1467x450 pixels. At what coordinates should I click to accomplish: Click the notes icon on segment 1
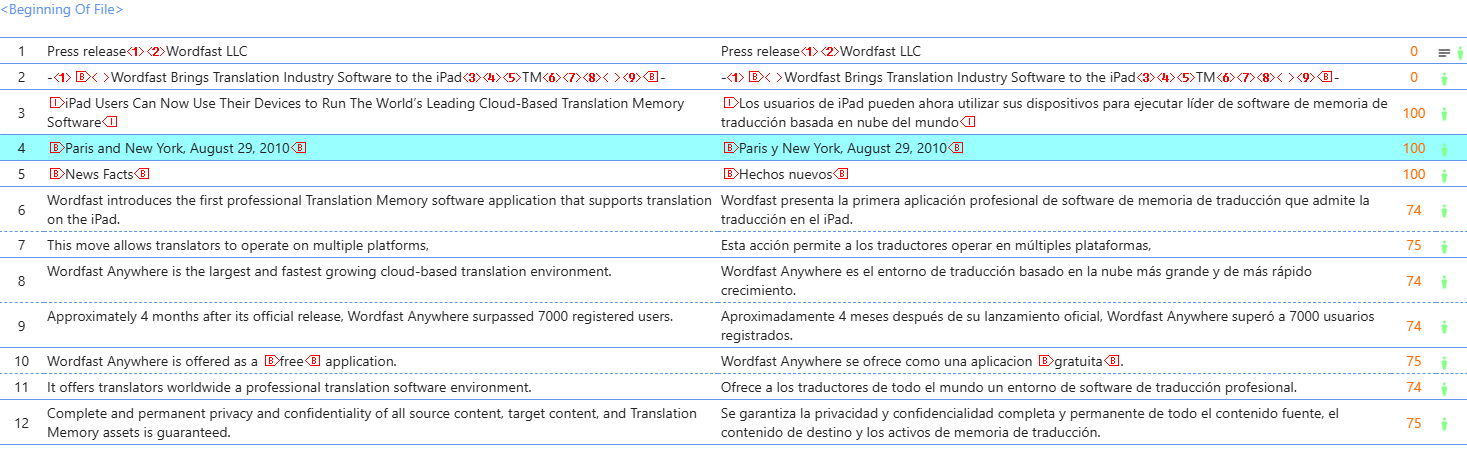(x=1443, y=52)
